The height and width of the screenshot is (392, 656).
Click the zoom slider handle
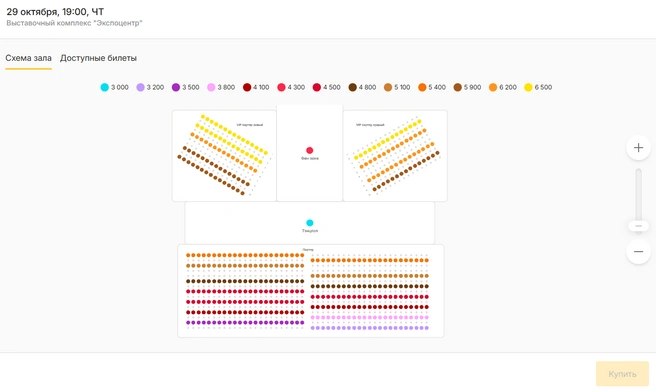638,226
